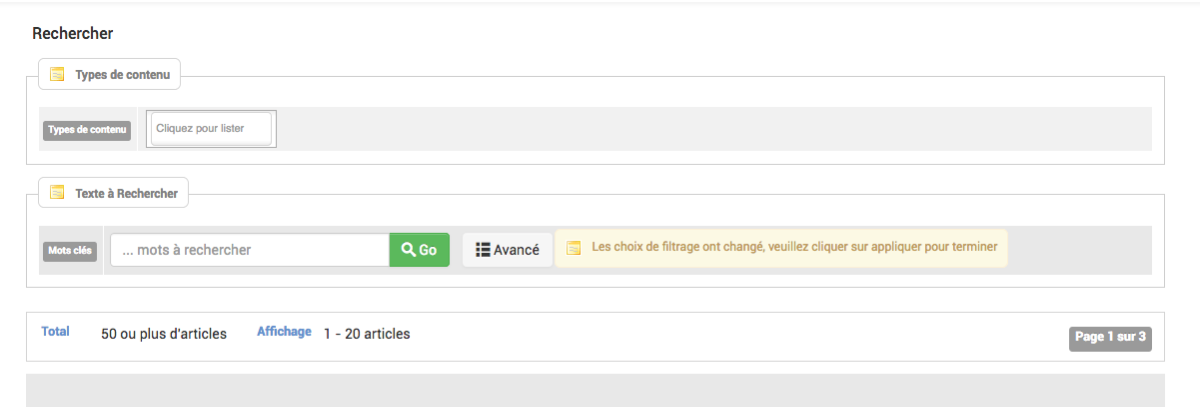Screen dimensions: 1200x407
Task: Focus the mots à rechercher keyword field
Action: pos(250,250)
